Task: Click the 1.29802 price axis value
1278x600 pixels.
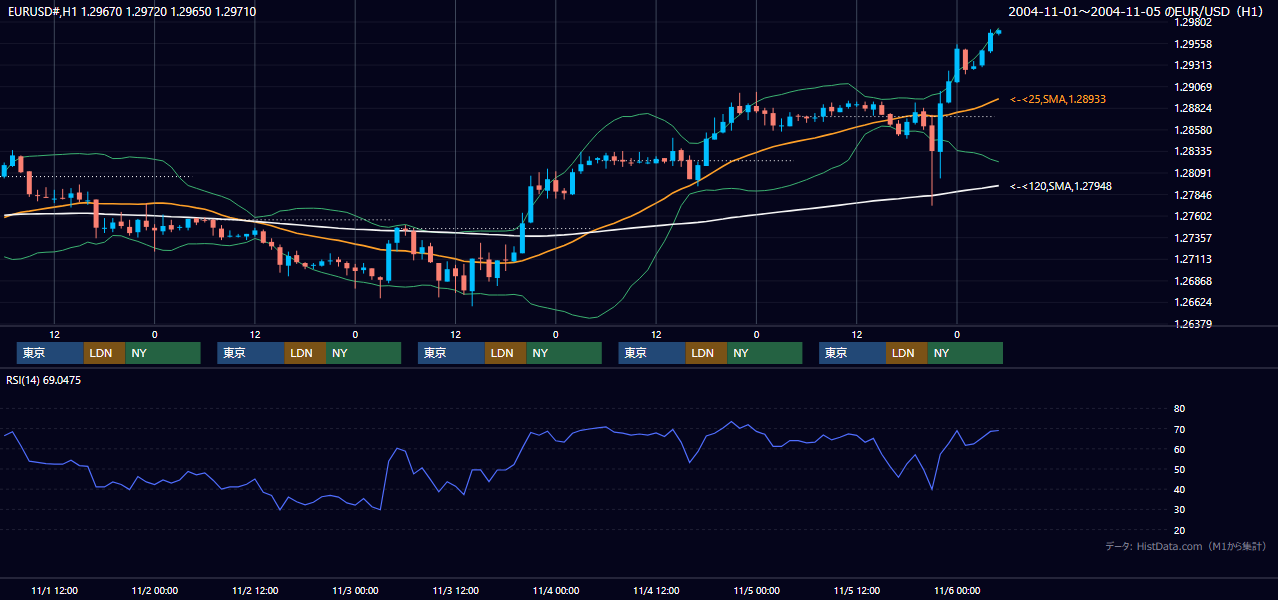Action: [1193, 22]
